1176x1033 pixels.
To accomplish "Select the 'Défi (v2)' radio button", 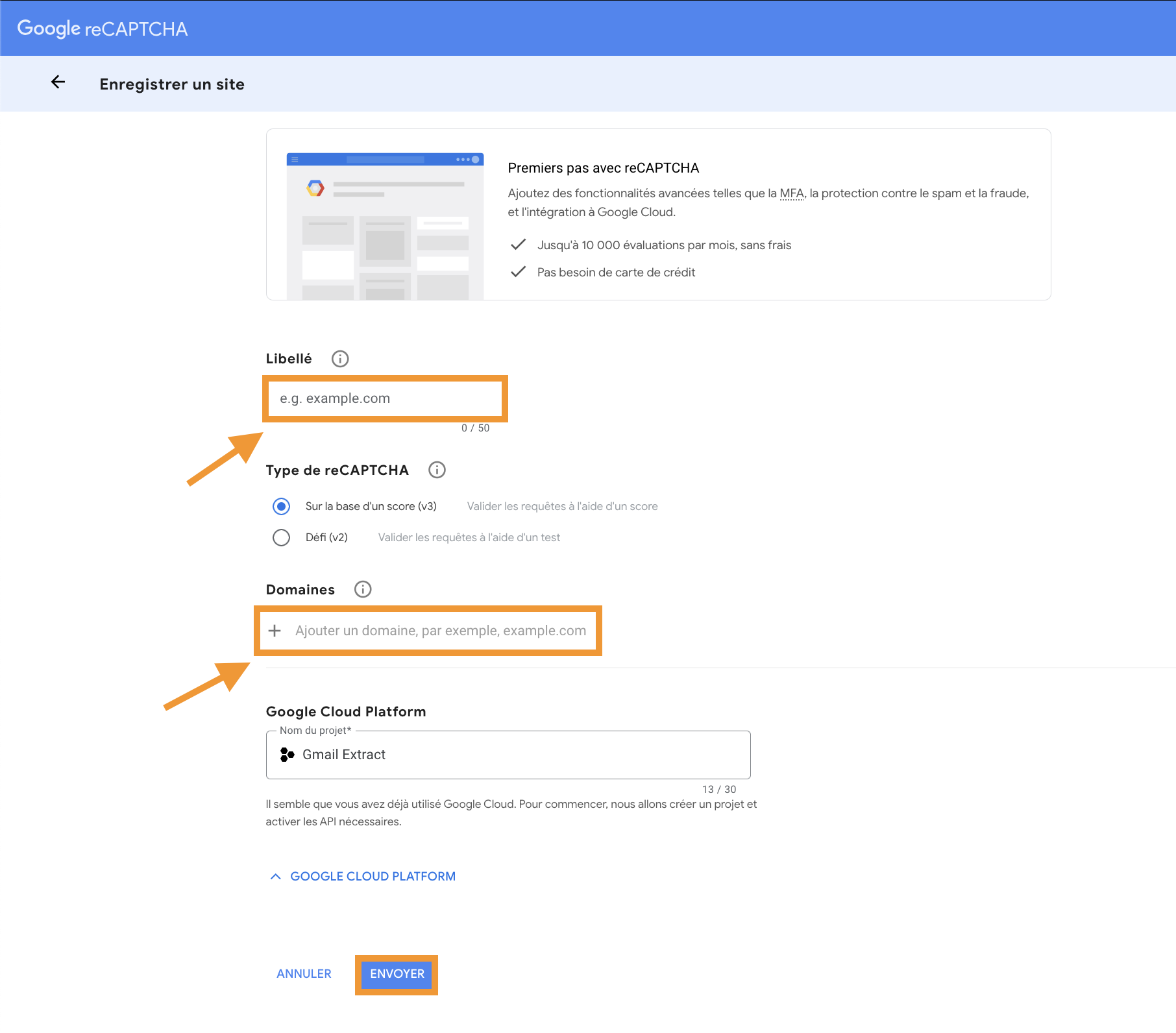I will click(281, 537).
